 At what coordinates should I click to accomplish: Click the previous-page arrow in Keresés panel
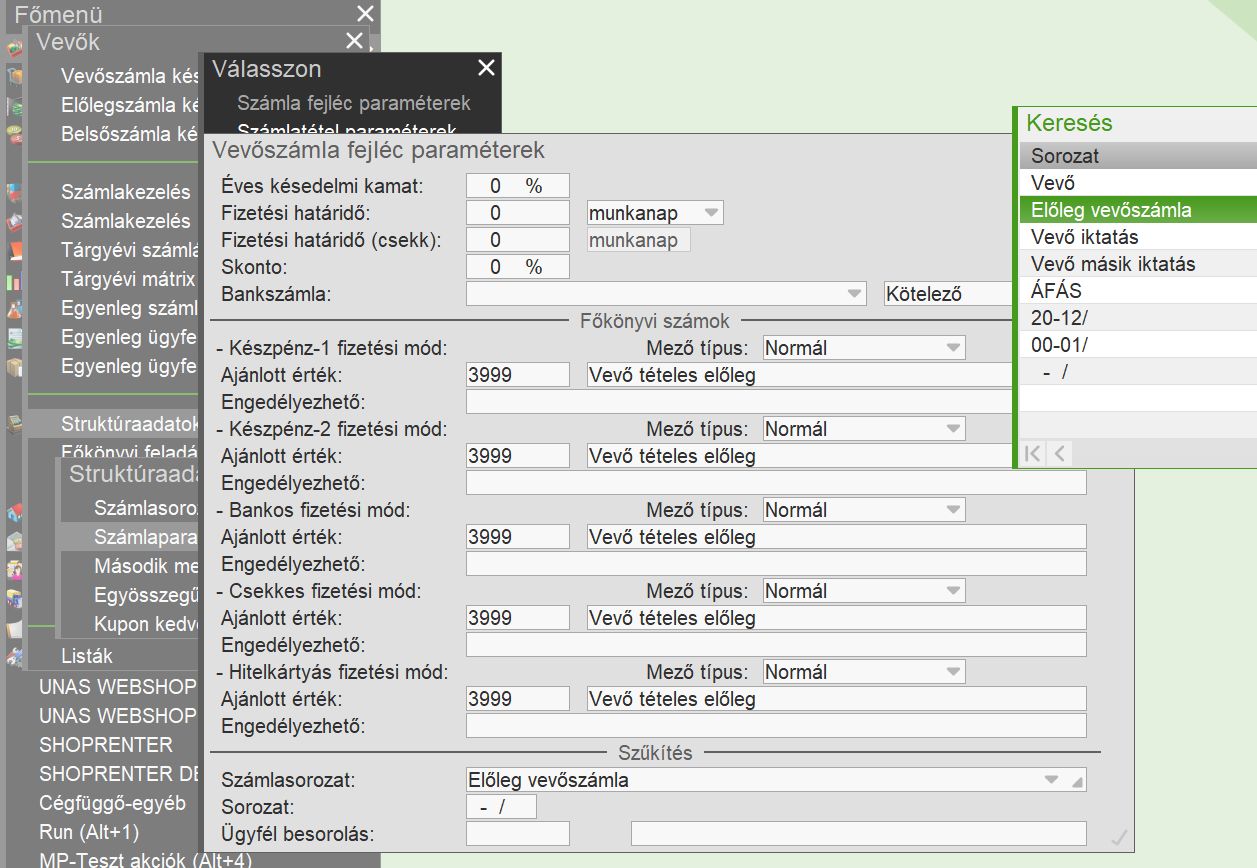[x=1058, y=454]
